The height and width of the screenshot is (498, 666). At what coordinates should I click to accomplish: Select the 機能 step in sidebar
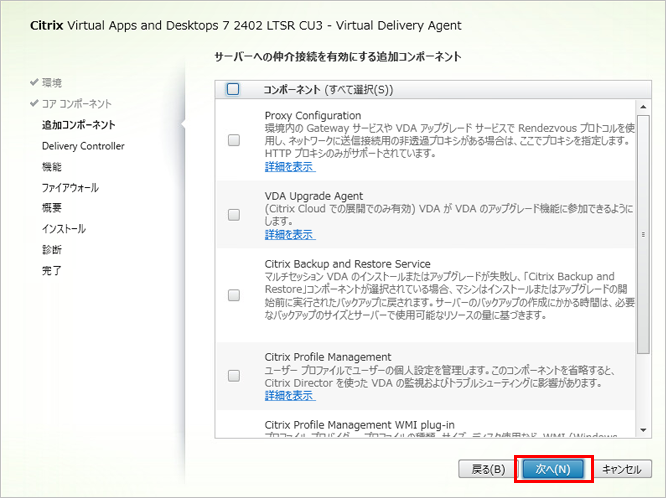52,167
